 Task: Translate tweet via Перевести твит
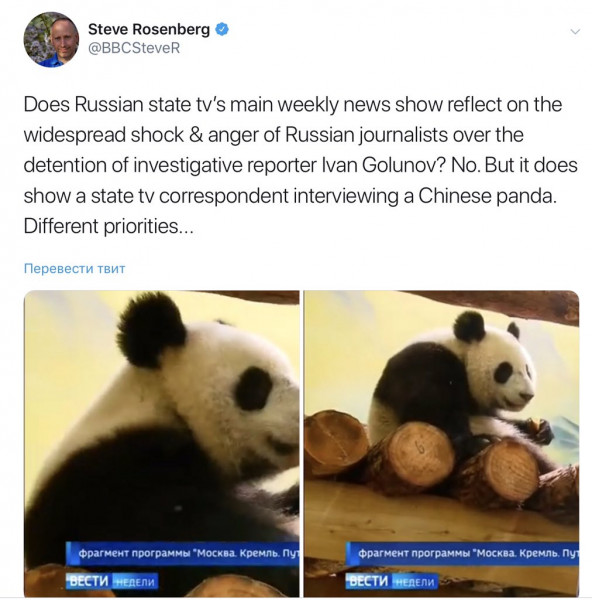point(74,268)
